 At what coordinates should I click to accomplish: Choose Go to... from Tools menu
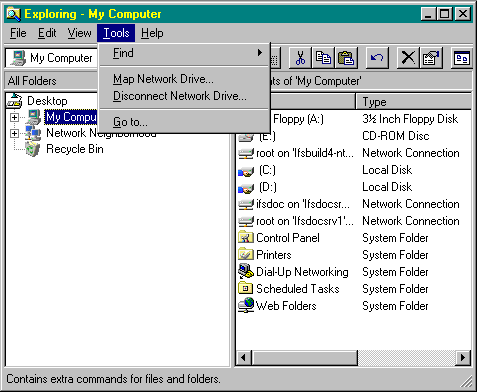click(184, 122)
